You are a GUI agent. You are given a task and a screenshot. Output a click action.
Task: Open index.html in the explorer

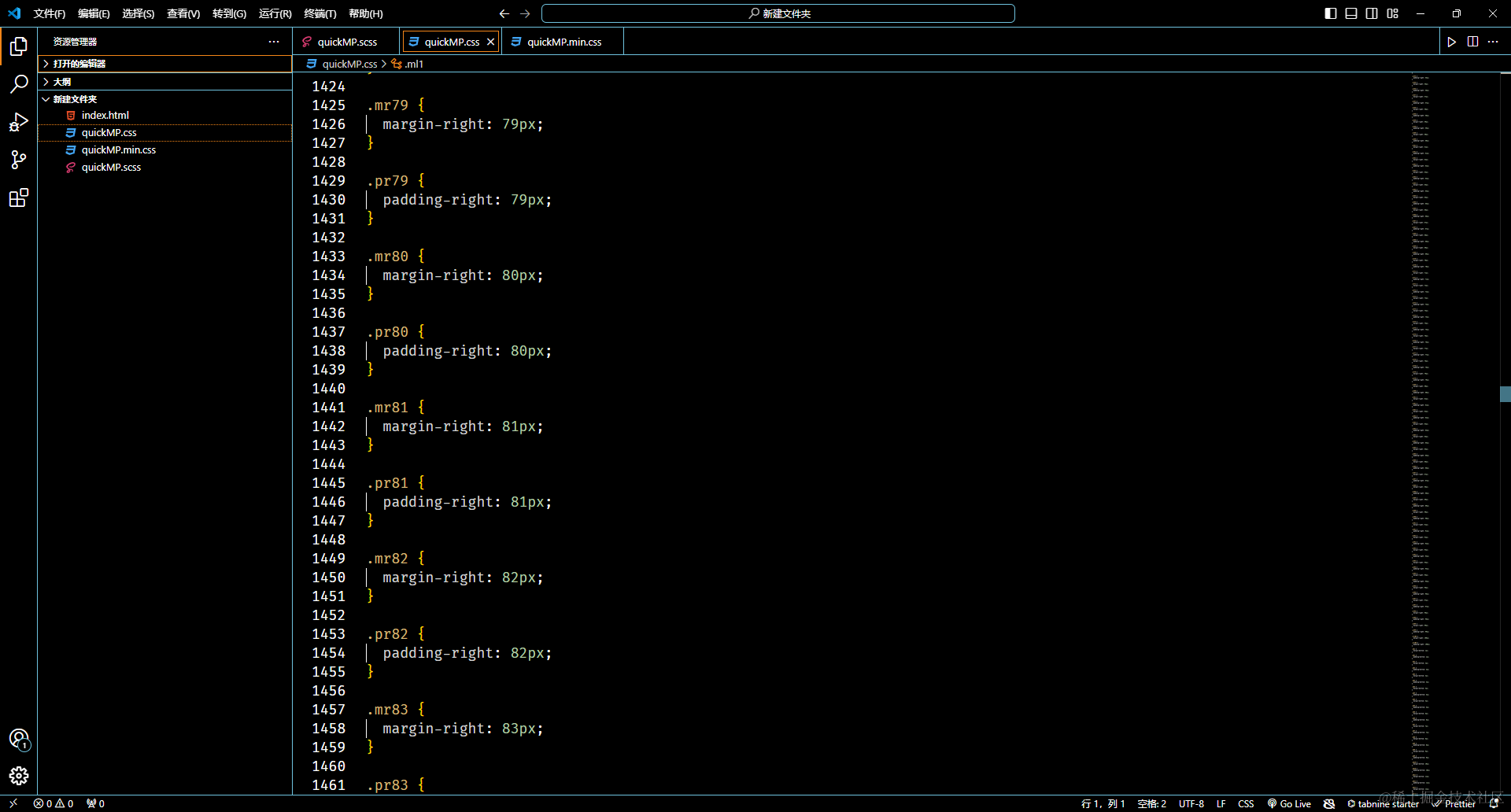[165, 115]
